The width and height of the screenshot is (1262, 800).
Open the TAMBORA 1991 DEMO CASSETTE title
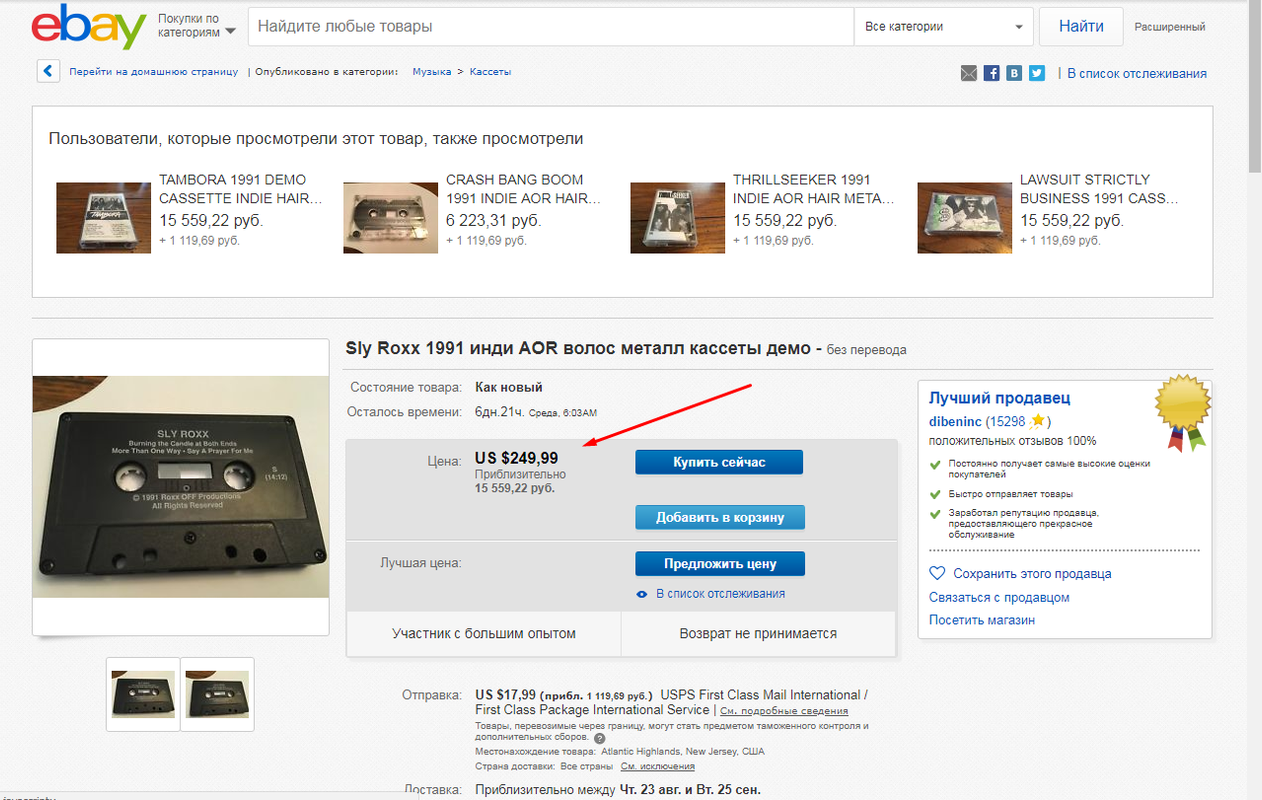coord(241,189)
